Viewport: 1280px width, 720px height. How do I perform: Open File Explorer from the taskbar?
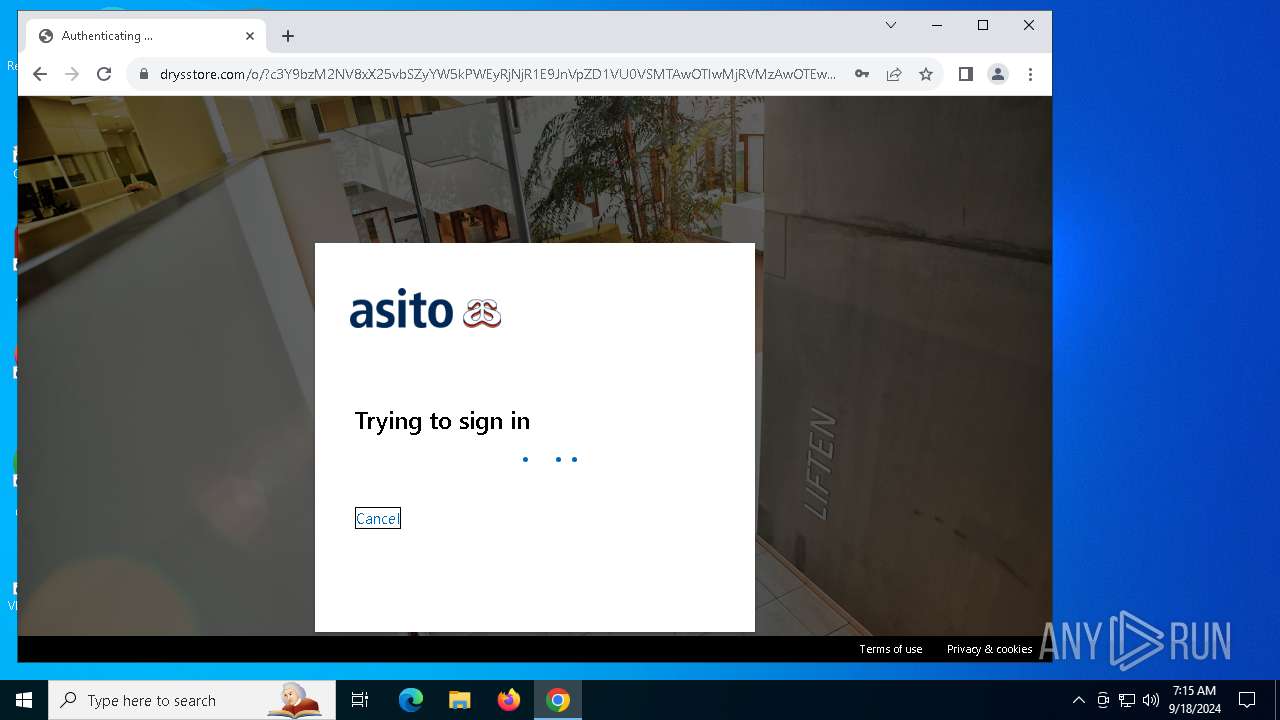point(459,700)
